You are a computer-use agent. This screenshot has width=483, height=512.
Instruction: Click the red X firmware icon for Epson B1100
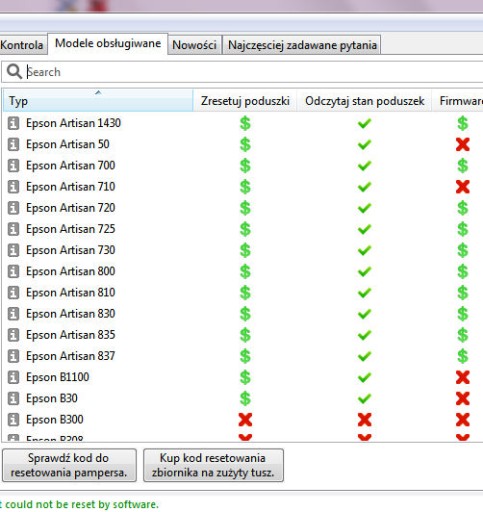463,377
